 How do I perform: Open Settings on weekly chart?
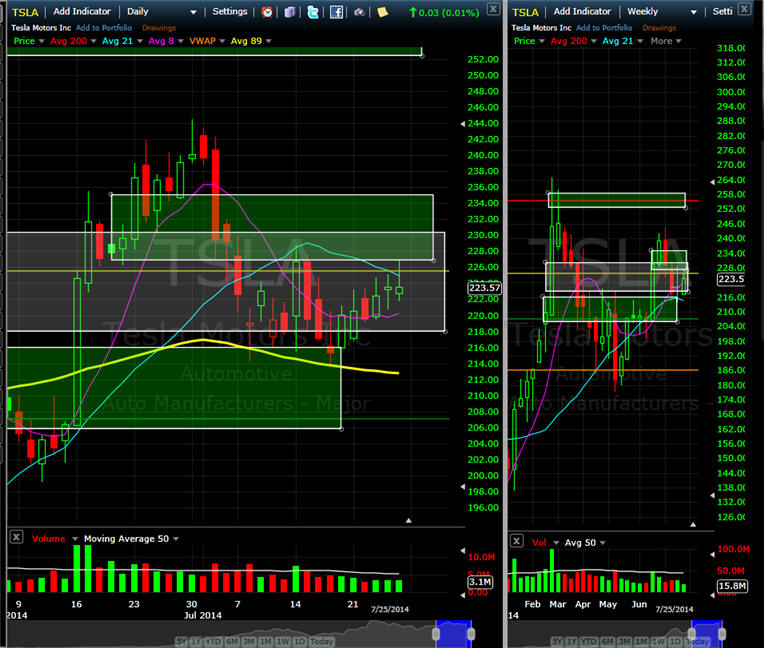point(722,11)
